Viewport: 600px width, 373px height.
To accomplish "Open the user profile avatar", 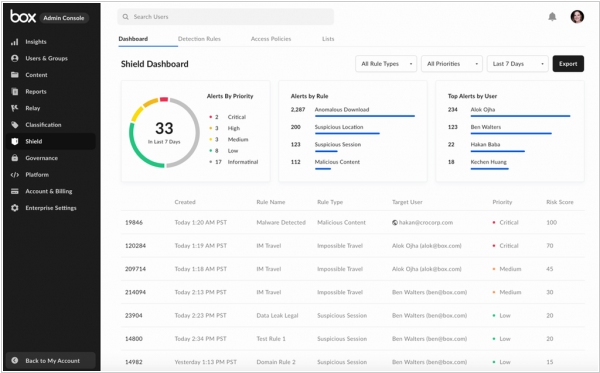I will pos(577,16).
